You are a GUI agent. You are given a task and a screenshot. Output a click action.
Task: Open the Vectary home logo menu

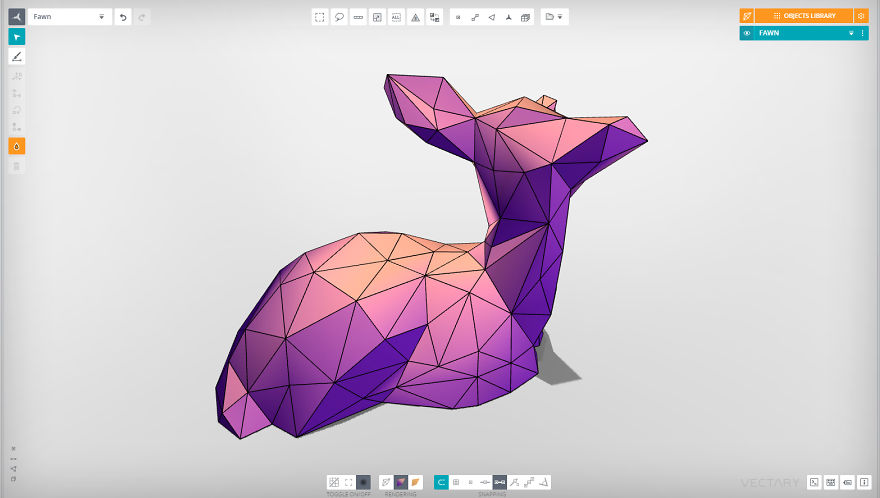click(16, 17)
